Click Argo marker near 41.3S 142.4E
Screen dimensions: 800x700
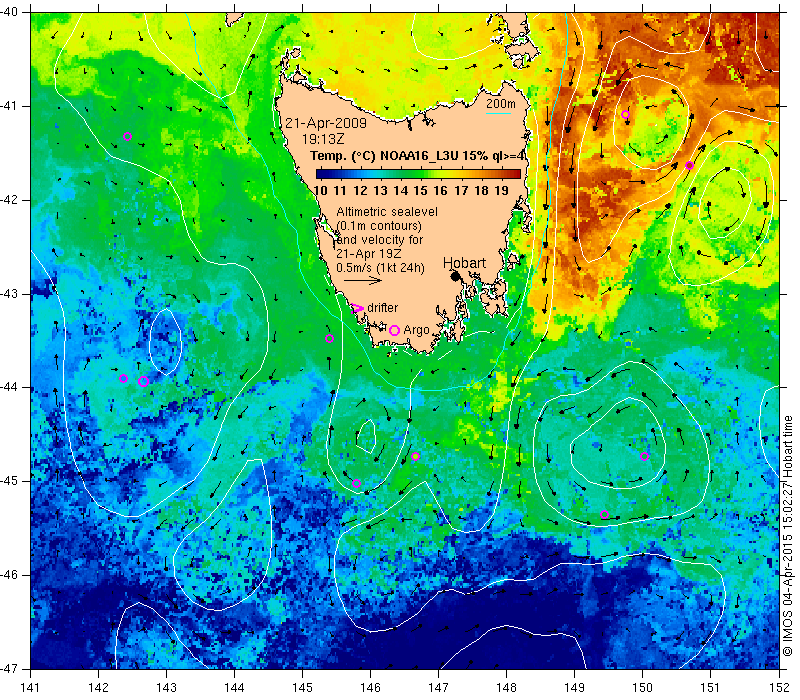(128, 136)
